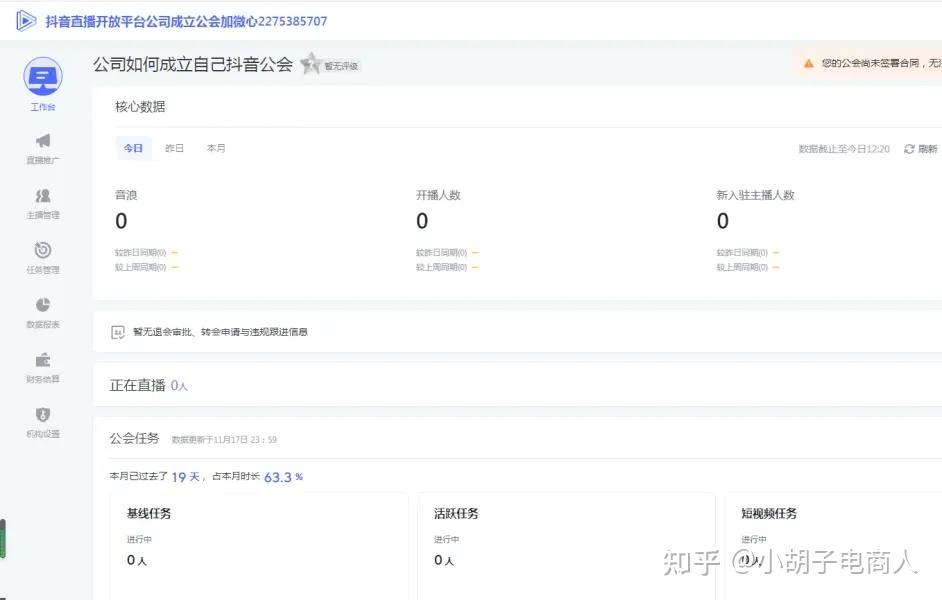Click the 63.3 % month percentage

point(284,477)
